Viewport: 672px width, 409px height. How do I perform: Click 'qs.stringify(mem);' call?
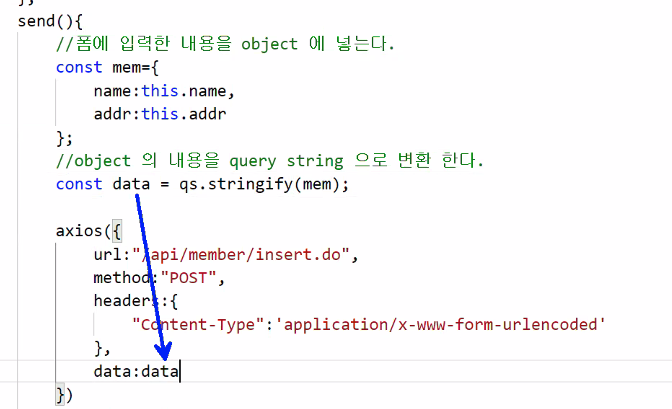[264, 184]
